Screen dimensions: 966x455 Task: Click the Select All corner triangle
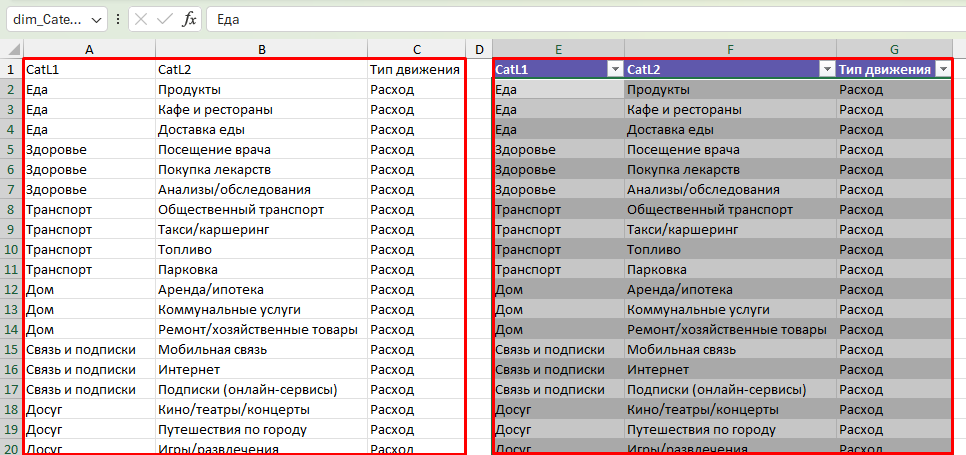pyautogui.click(x=12, y=50)
